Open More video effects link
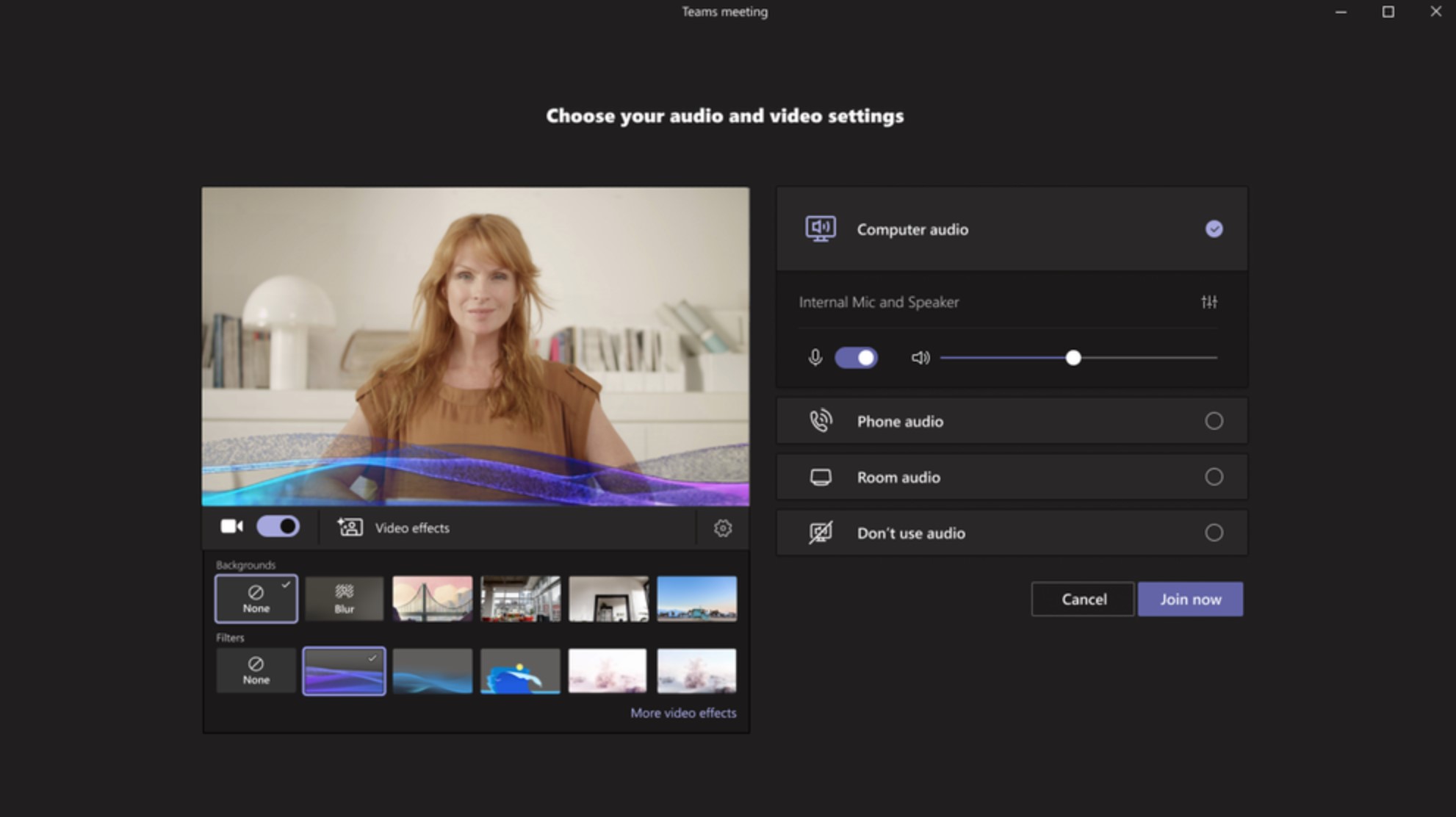This screenshot has height=817, width=1456. click(682, 712)
